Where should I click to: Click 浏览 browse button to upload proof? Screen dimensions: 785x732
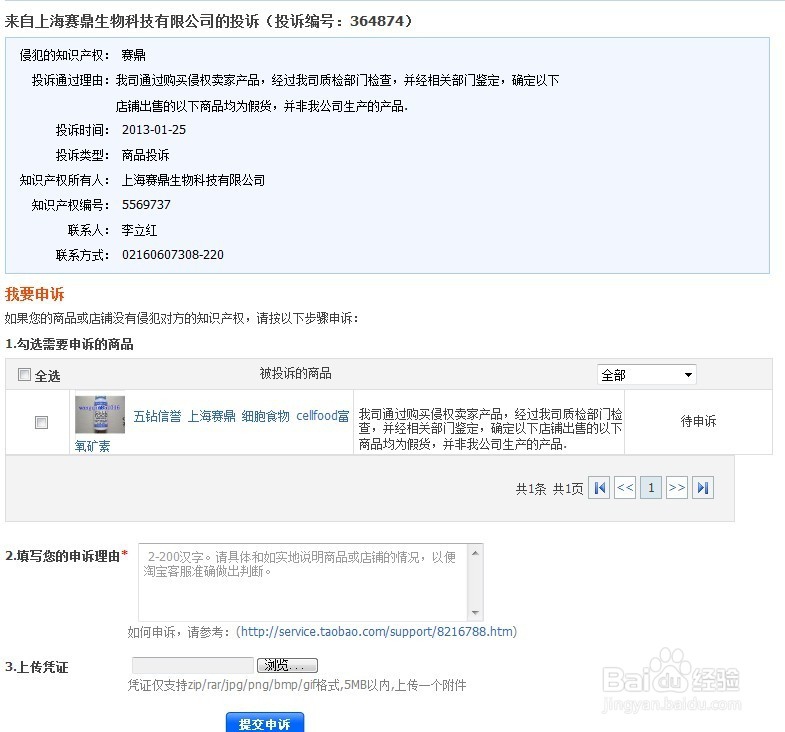point(287,665)
